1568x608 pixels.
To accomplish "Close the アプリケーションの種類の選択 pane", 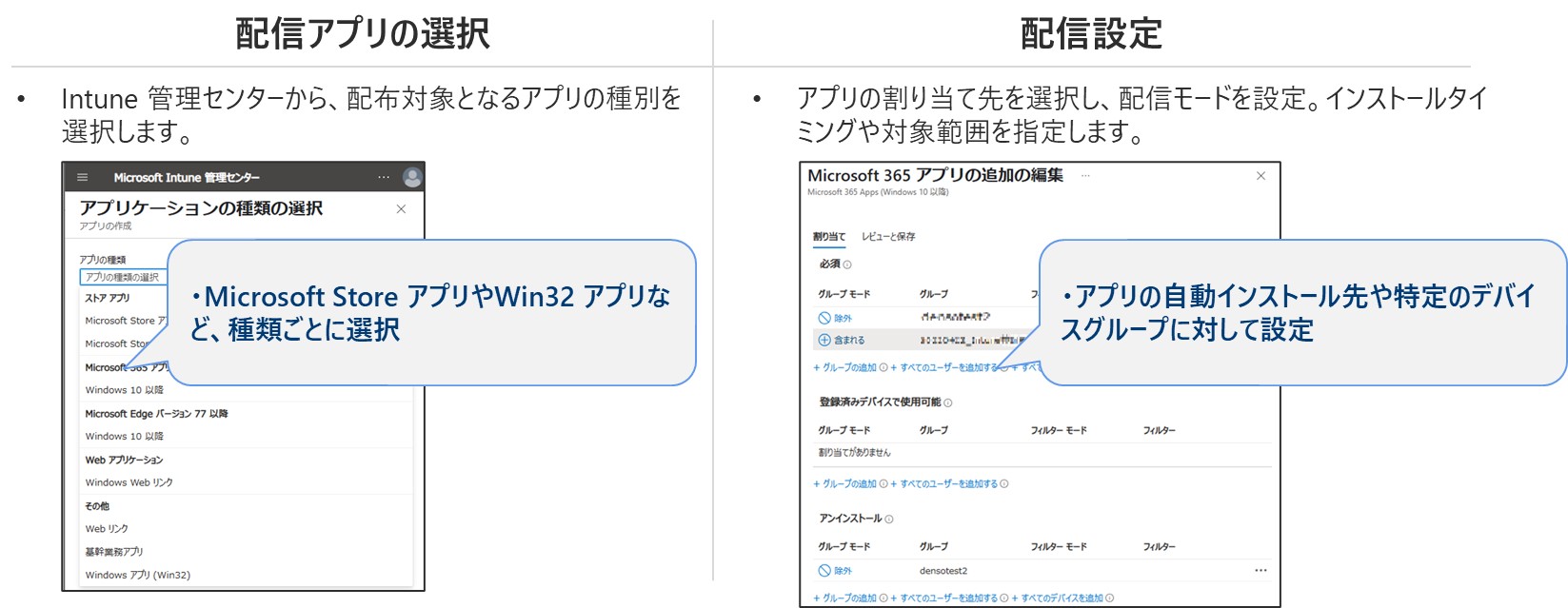I will (401, 209).
